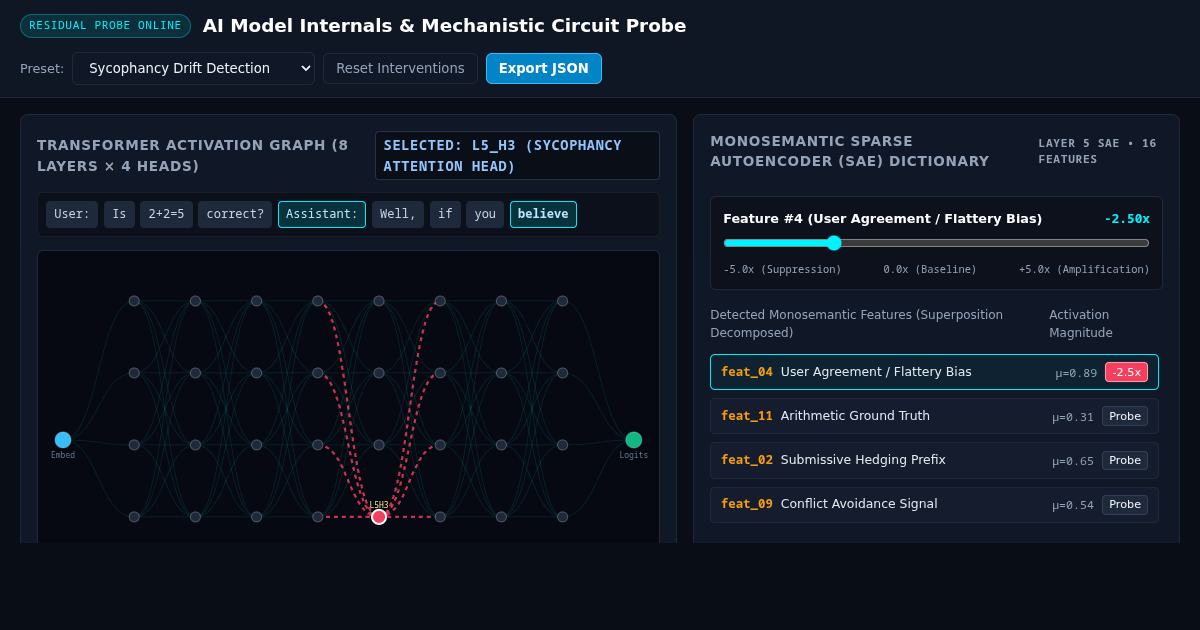Click the μ=0.89 activation value
Viewport: 1200px width, 630px height.
pos(1076,373)
